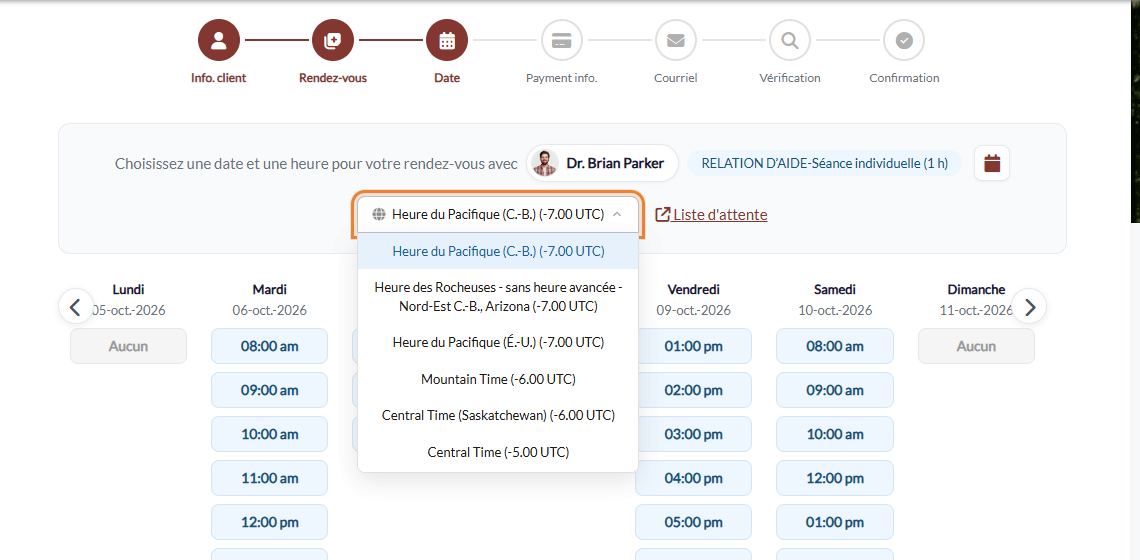Viewport: 1140px width, 560px height.
Task: Choose Heure des Rocheuses sans heure avancée option
Action: 498,297
